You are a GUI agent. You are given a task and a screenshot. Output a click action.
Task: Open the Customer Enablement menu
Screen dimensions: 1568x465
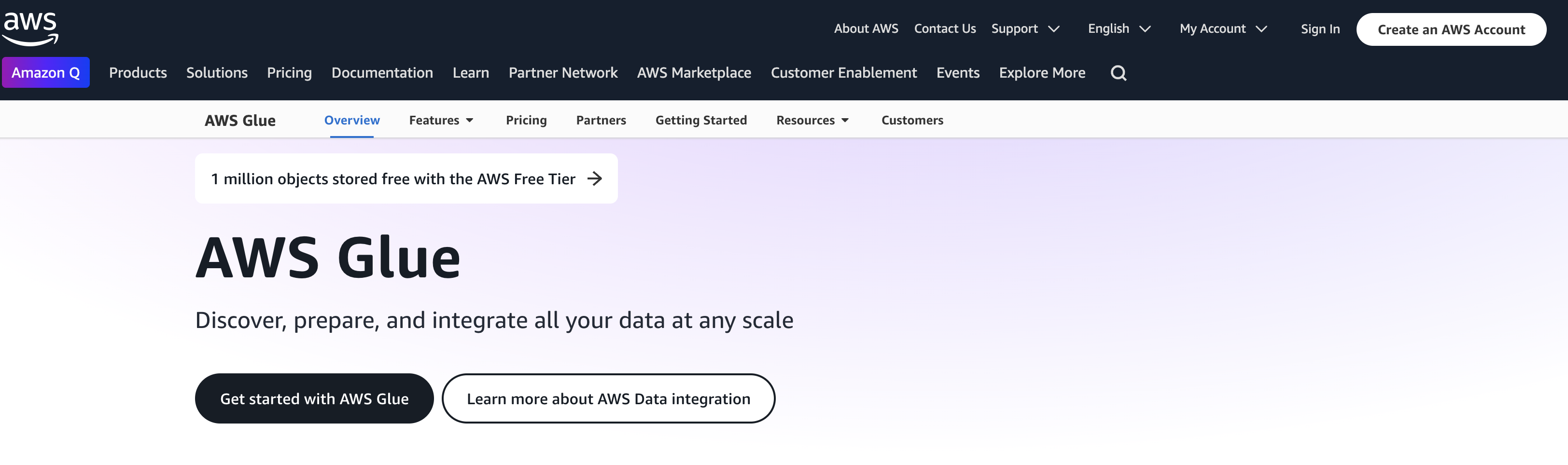844,73
